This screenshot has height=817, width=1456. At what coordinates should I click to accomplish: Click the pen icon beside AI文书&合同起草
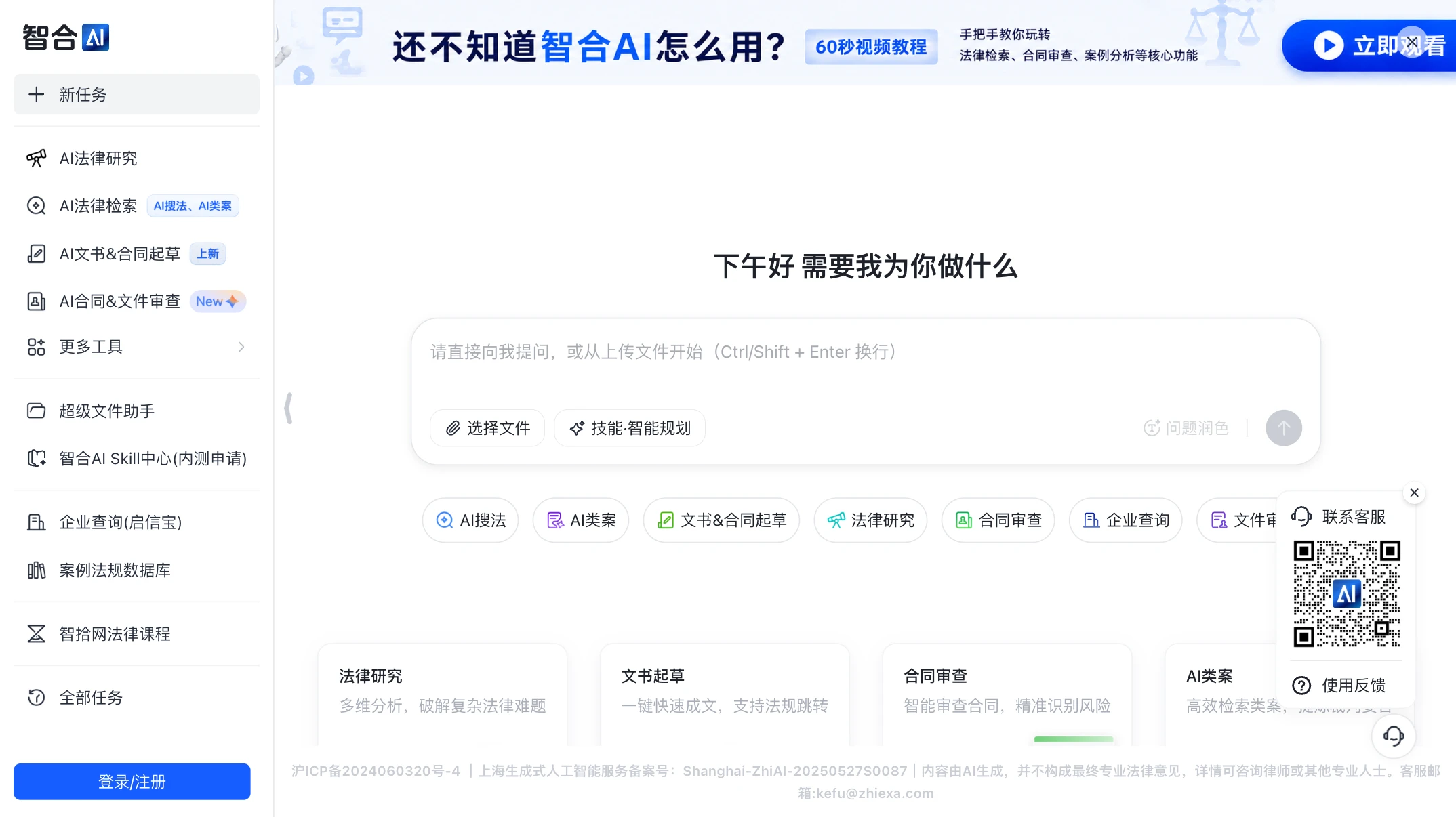[36, 254]
